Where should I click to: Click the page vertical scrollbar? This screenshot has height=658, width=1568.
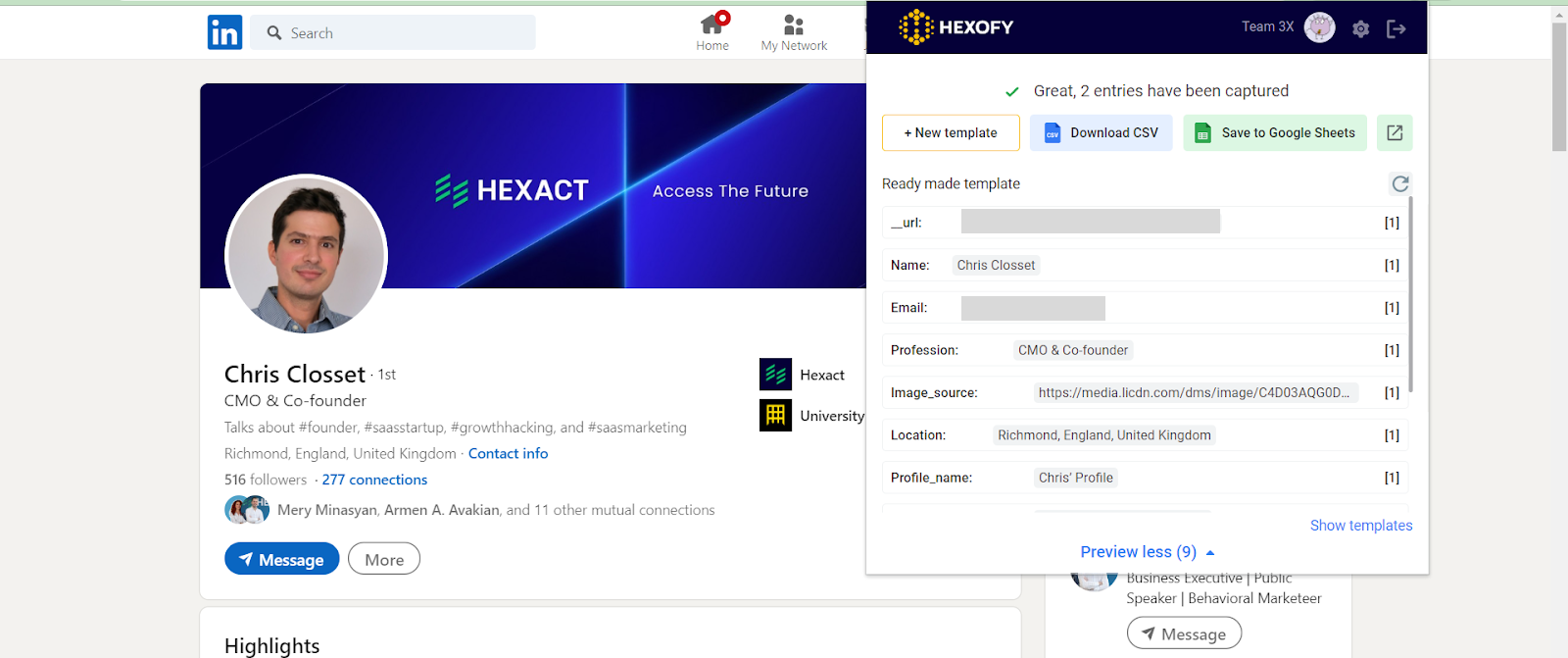[1559, 87]
